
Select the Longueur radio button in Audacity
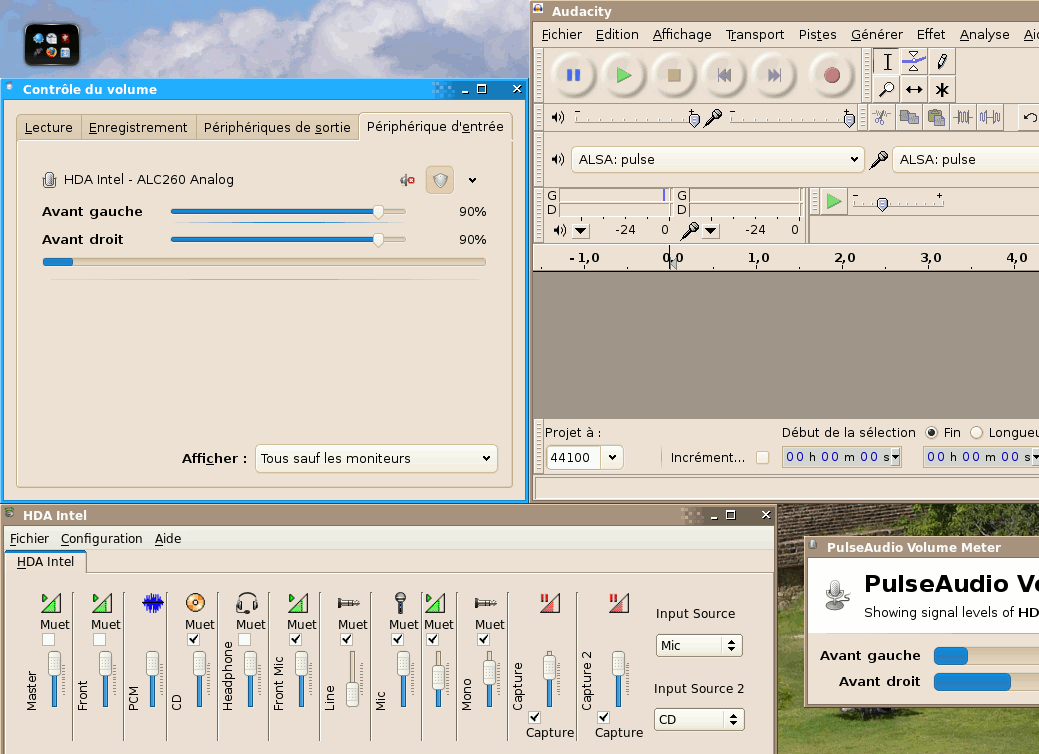975,433
